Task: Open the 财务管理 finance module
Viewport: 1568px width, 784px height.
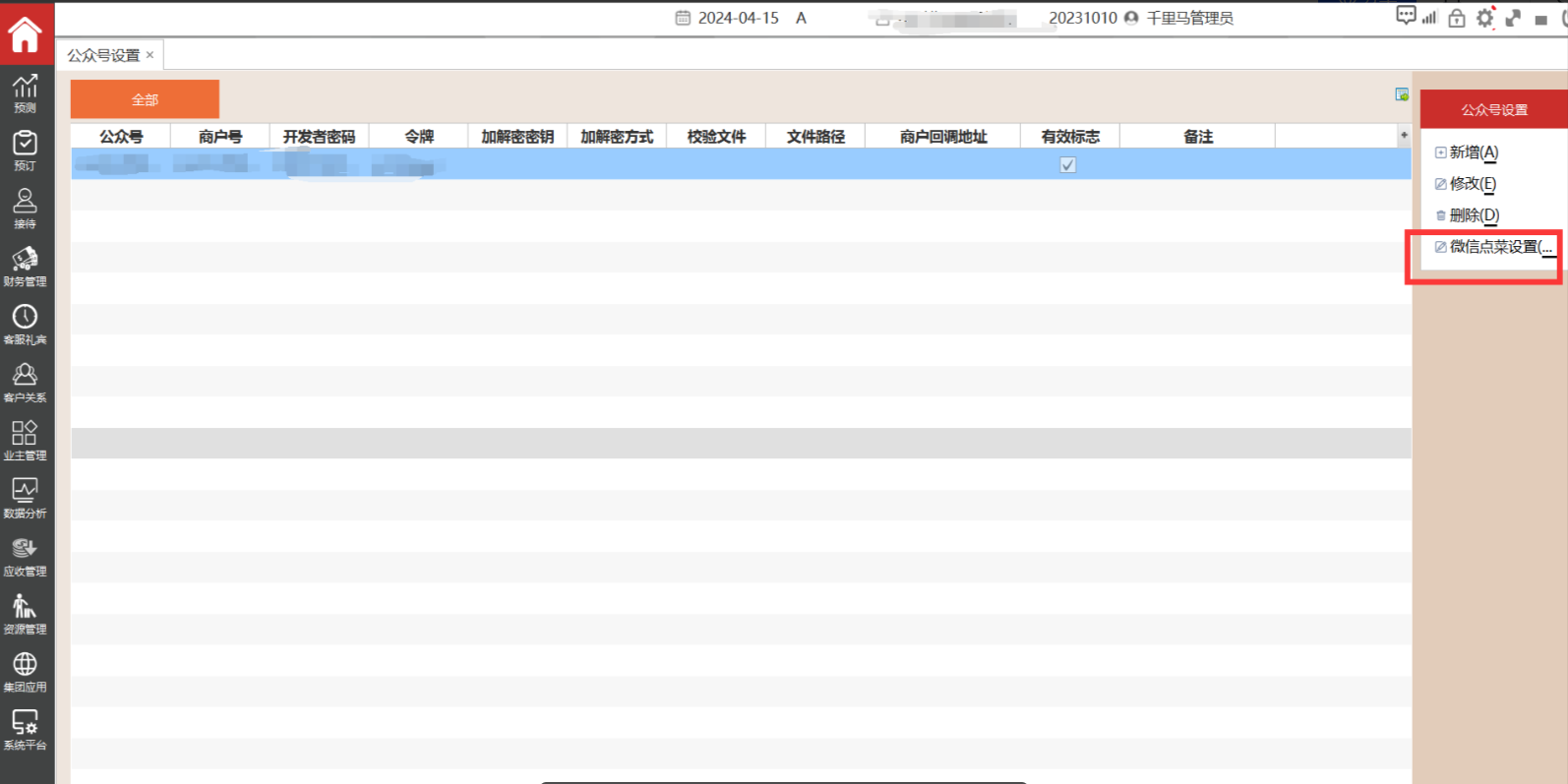Action: click(25, 267)
